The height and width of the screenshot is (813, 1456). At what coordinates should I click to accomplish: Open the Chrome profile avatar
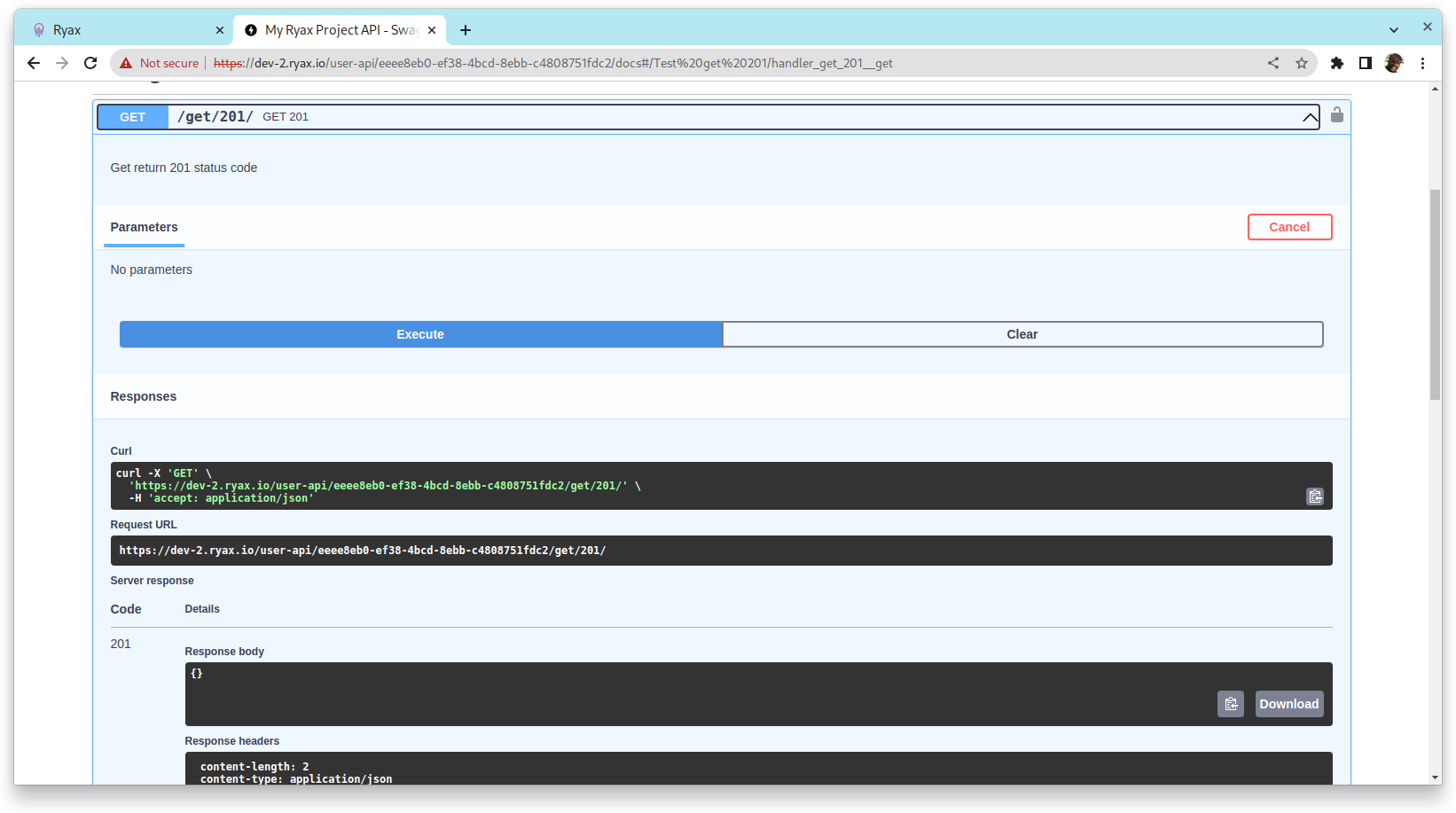pos(1394,63)
